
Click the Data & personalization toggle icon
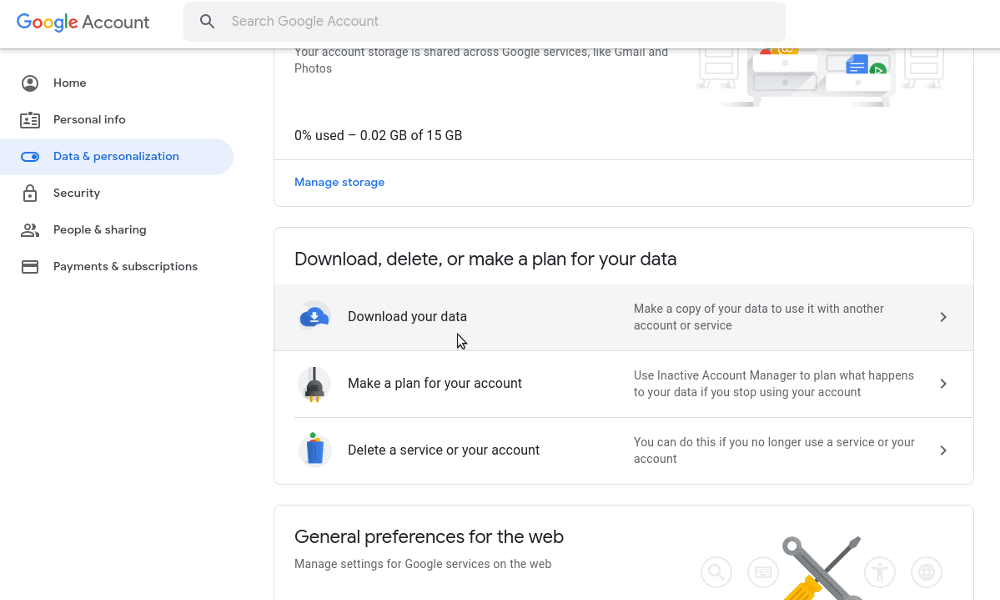tap(30, 157)
